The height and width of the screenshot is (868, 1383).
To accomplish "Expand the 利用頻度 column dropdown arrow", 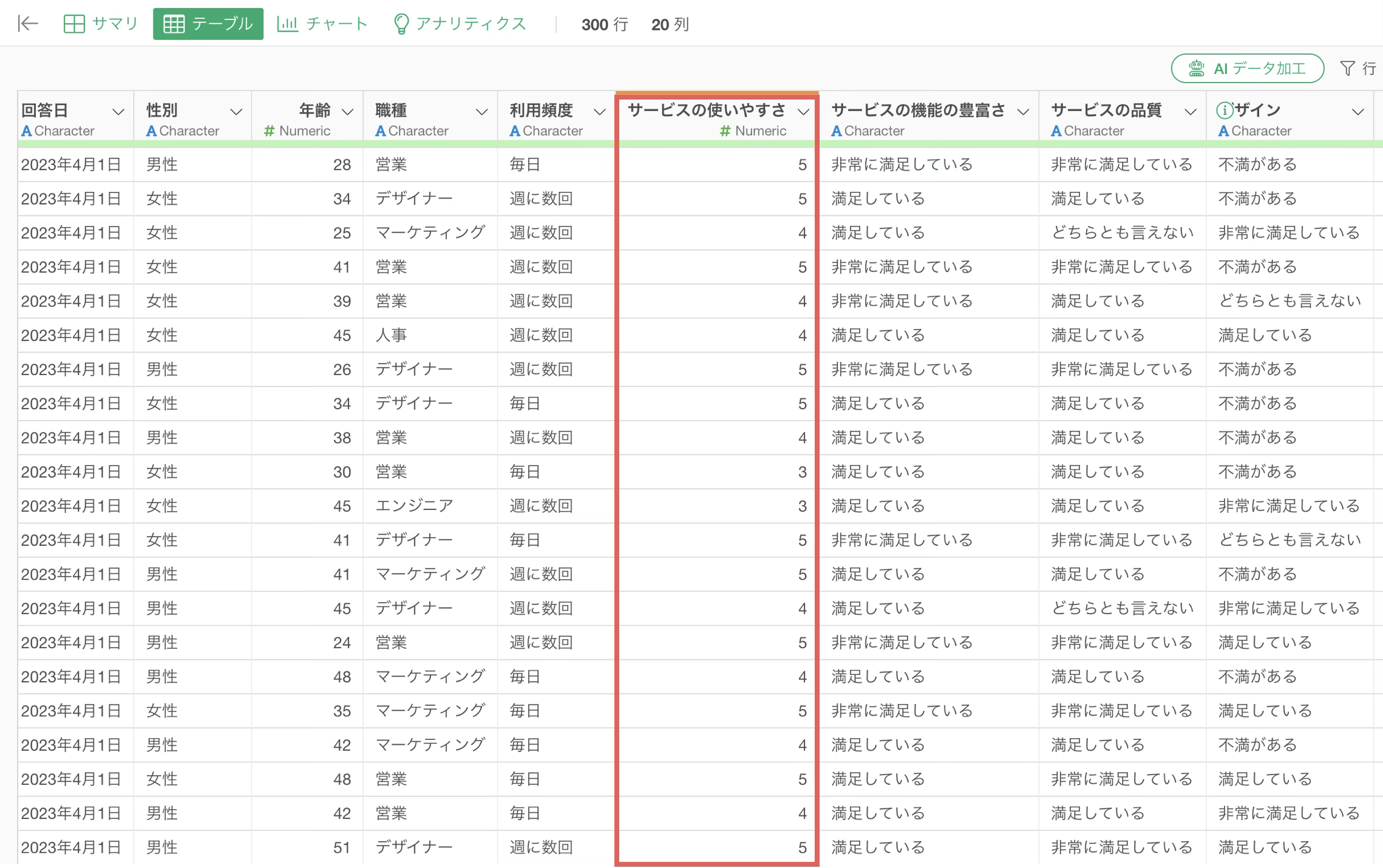I will [599, 112].
